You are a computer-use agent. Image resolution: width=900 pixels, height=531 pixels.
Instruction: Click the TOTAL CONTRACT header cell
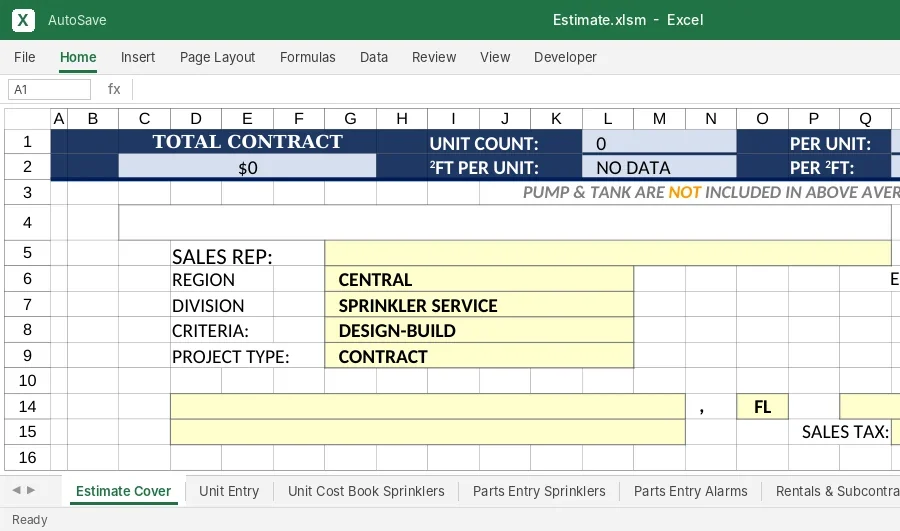247,141
